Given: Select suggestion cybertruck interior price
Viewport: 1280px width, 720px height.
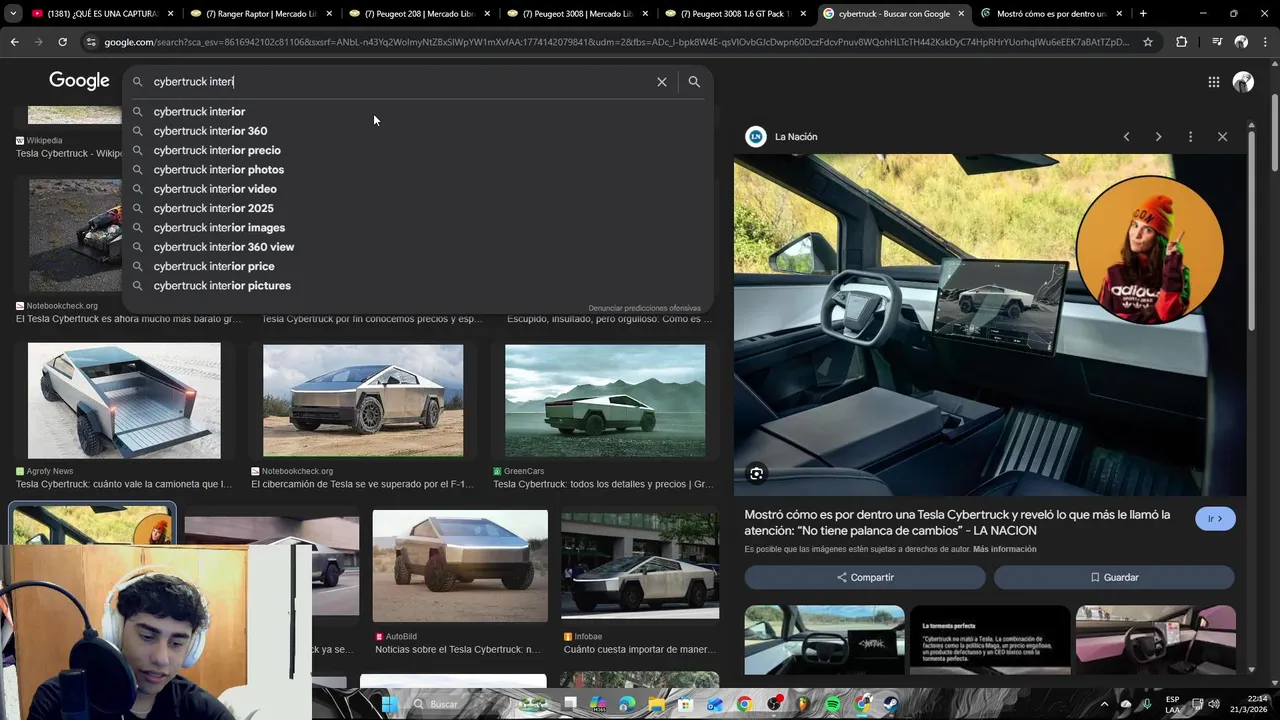Looking at the screenshot, I should (x=418, y=267).
